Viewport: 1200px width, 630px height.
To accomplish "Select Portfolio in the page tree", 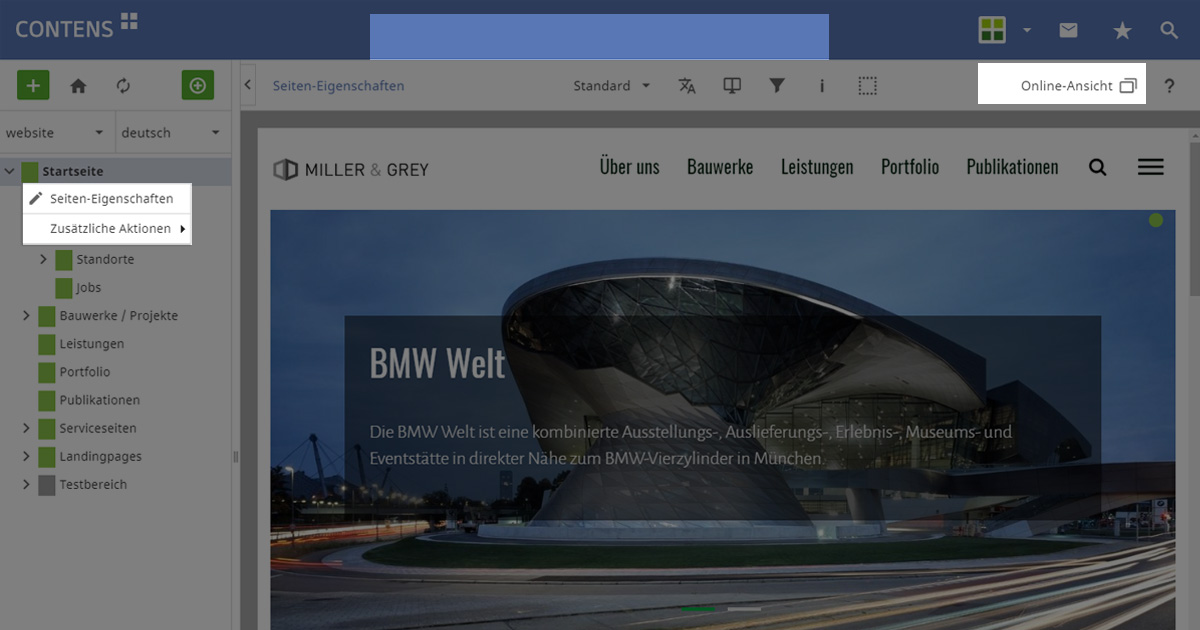I will 85,372.
